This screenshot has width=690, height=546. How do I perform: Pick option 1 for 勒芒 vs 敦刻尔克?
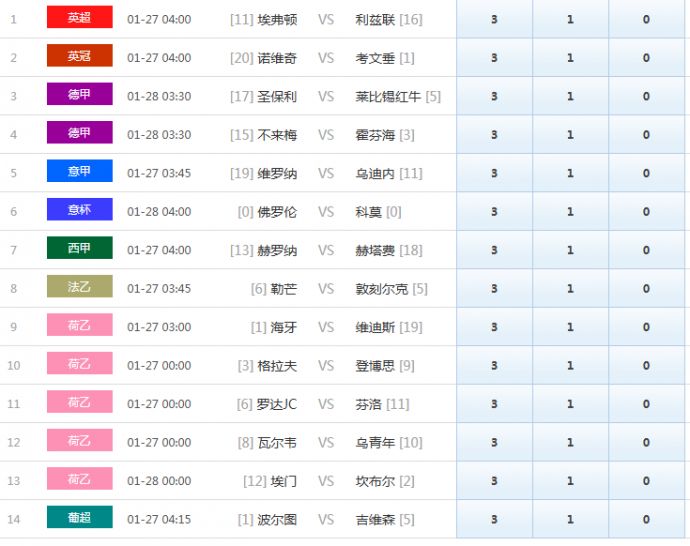570,289
